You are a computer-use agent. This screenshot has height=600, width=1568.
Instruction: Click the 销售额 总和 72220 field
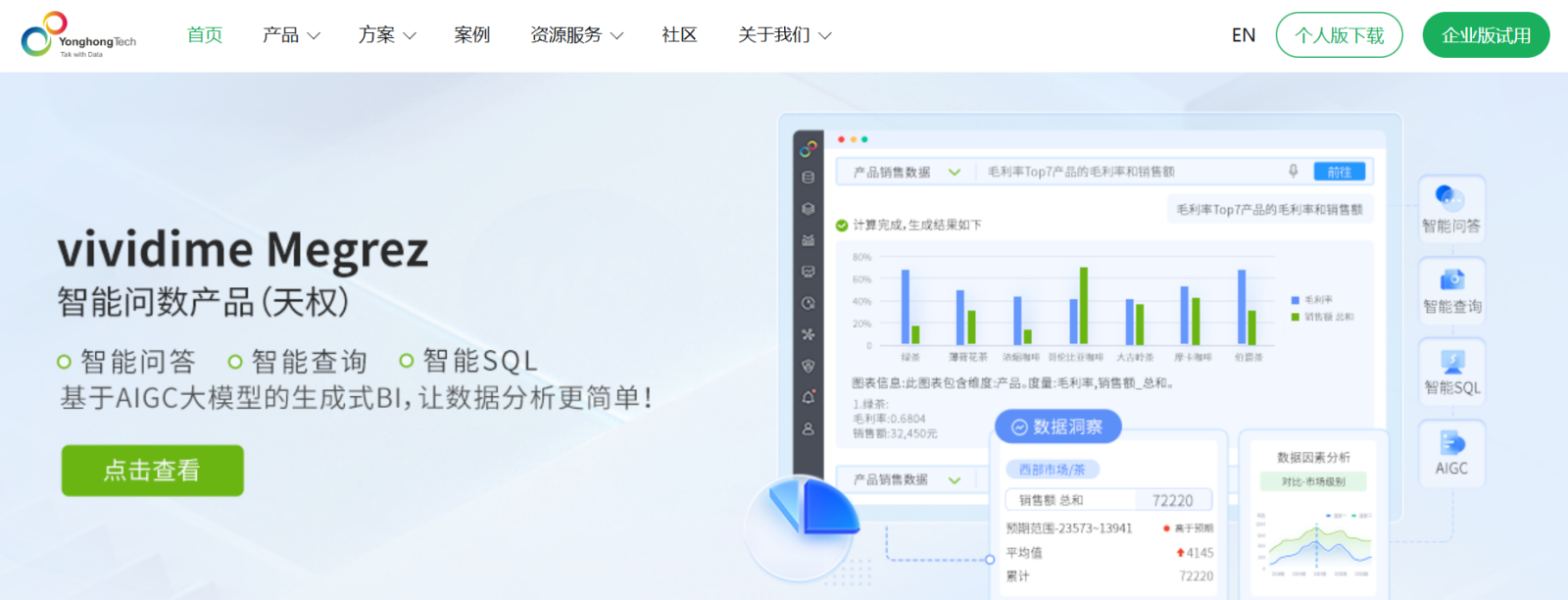pyautogui.click(x=1109, y=500)
